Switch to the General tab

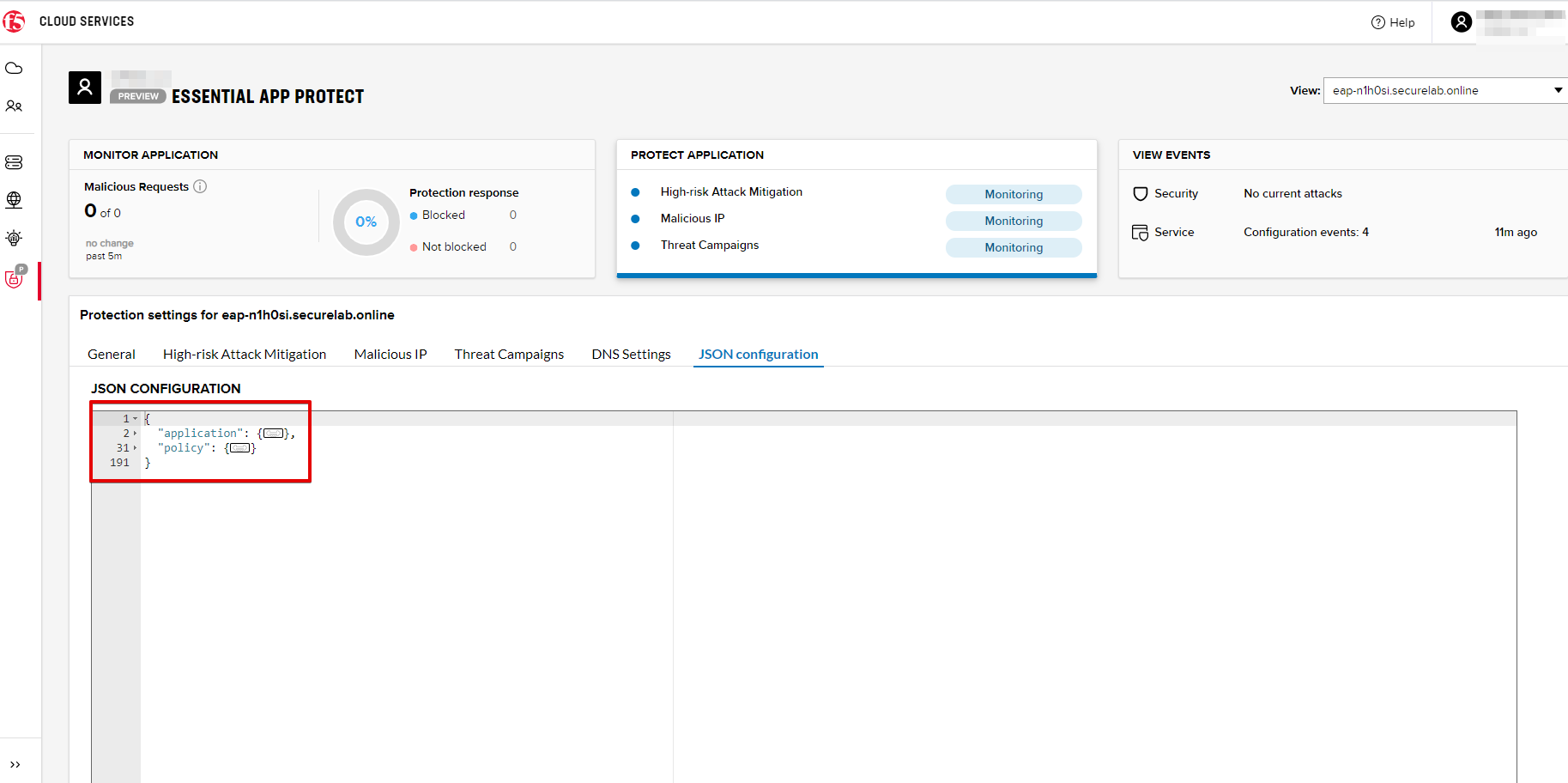point(112,354)
